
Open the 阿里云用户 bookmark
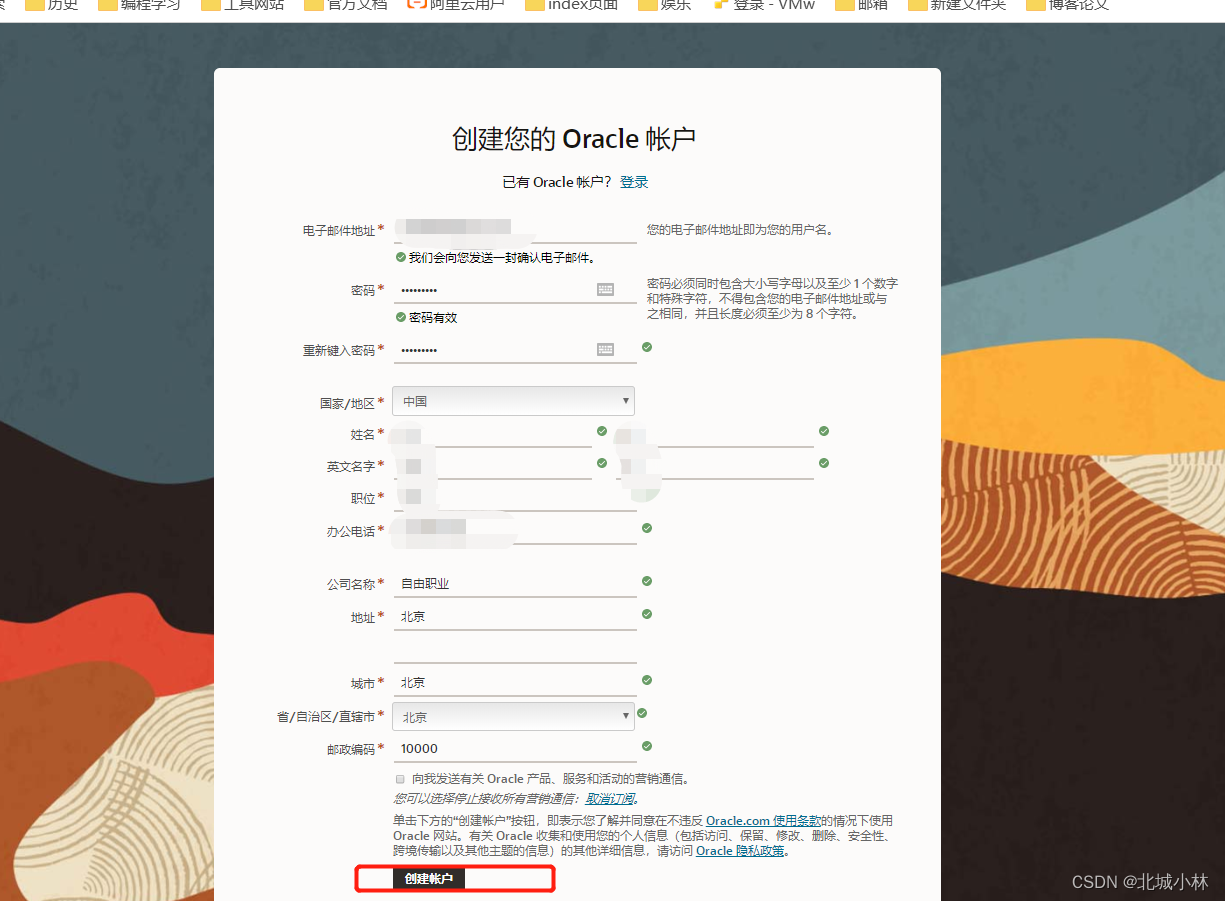[455, 5]
